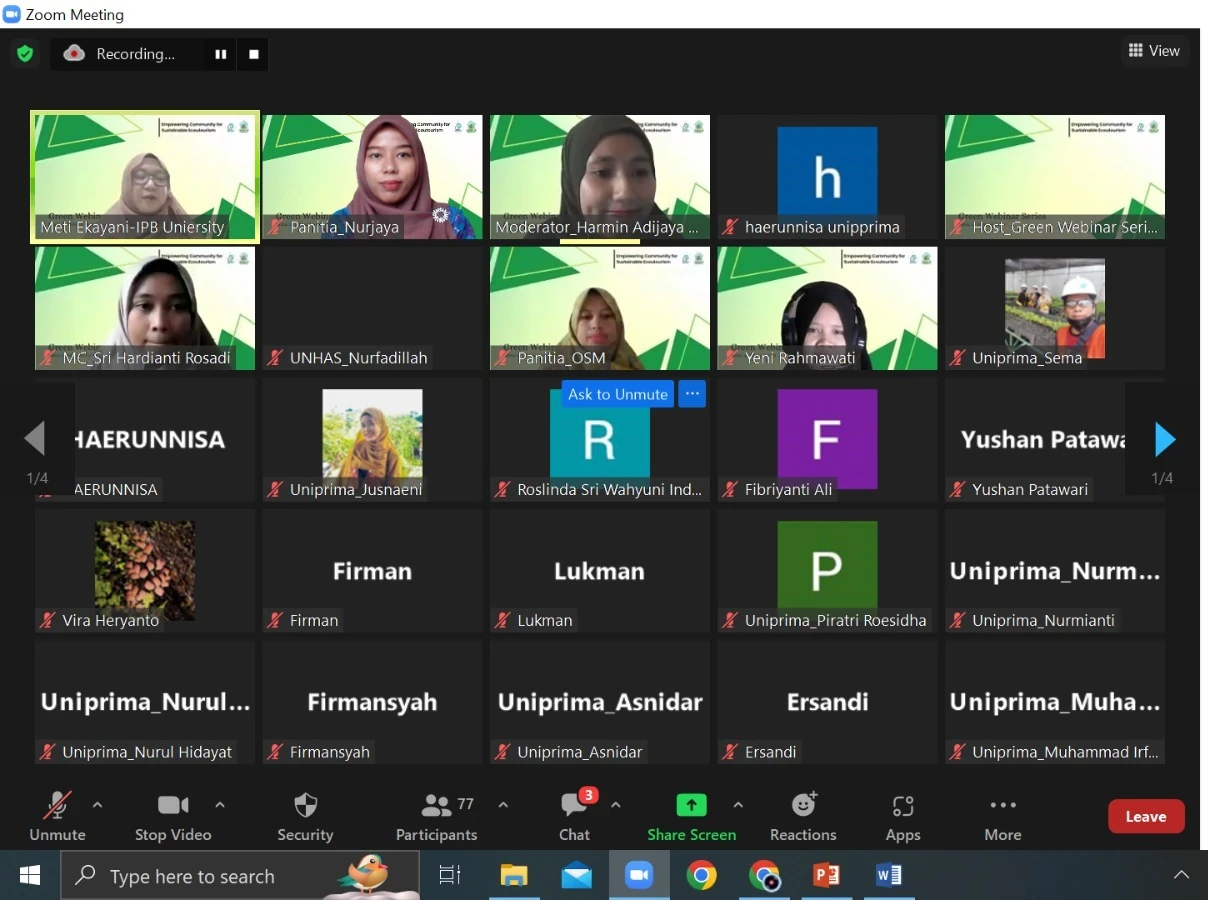Image resolution: width=1208 pixels, height=900 pixels.
Task: Go to next gallery page arrow
Action: point(1165,439)
